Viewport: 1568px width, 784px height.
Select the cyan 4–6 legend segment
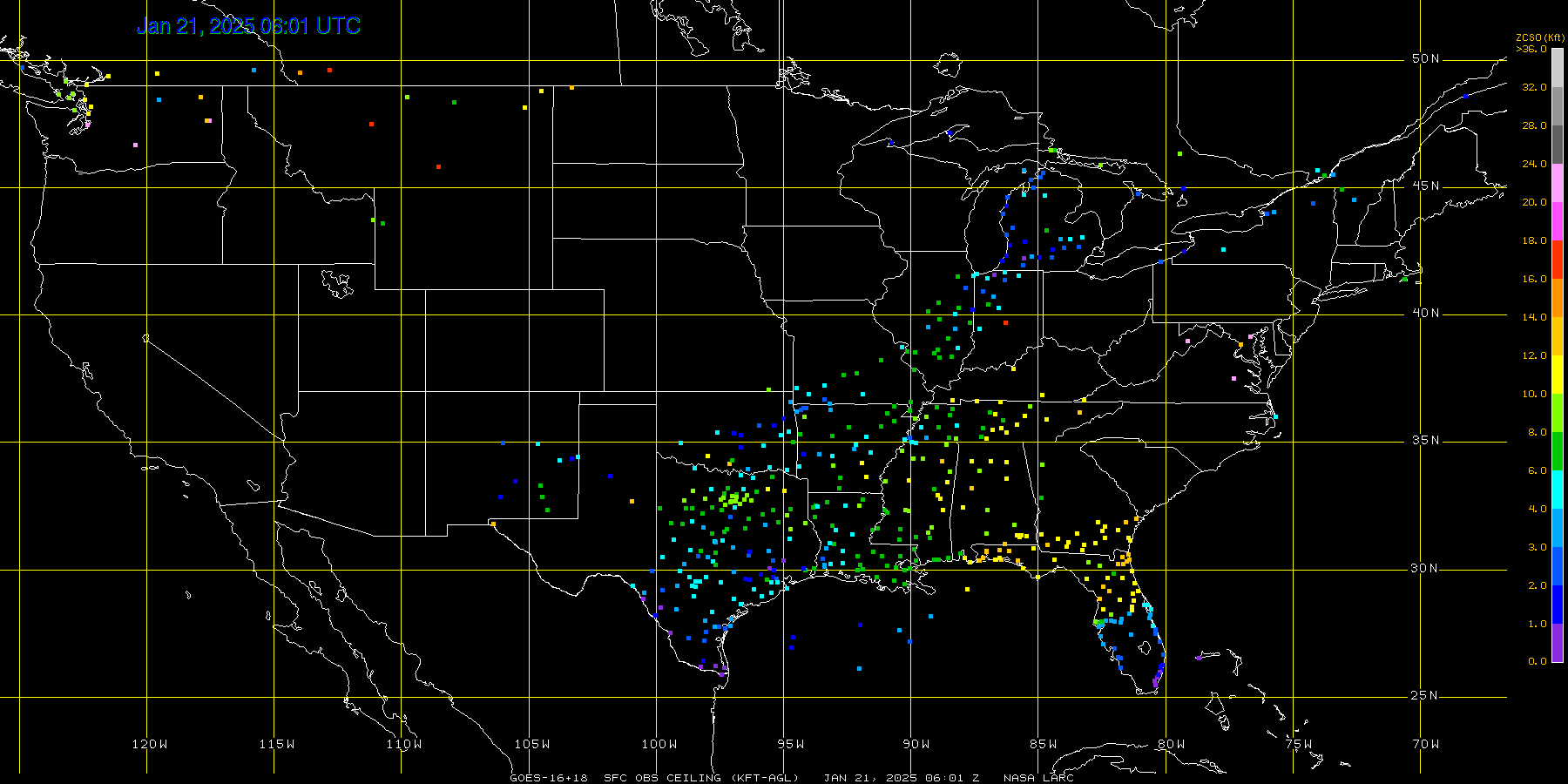(1558, 490)
